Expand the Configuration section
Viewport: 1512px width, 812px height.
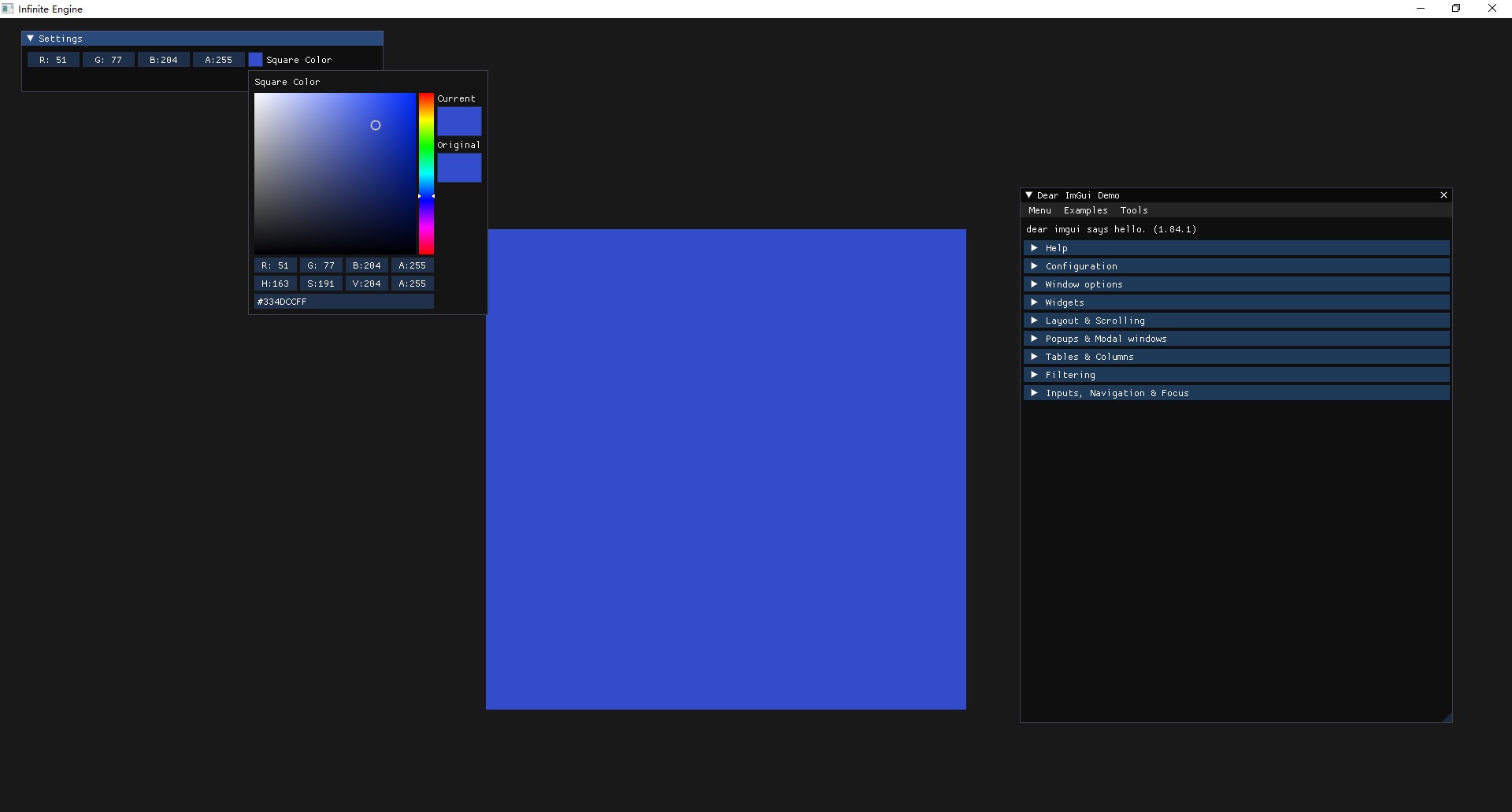pos(1236,266)
